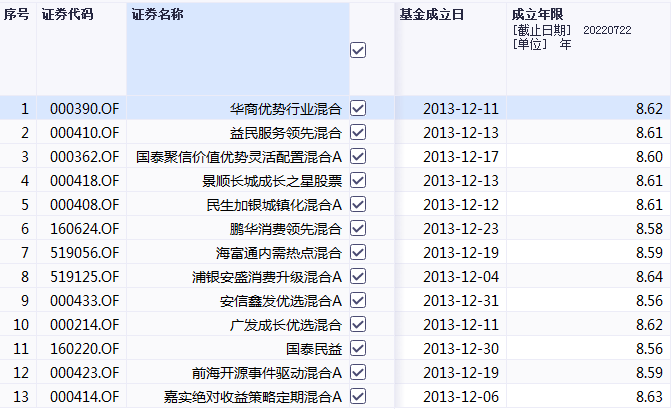Change the 单位 parameter 年
The height and width of the screenshot is (412, 671).
coord(565,44)
